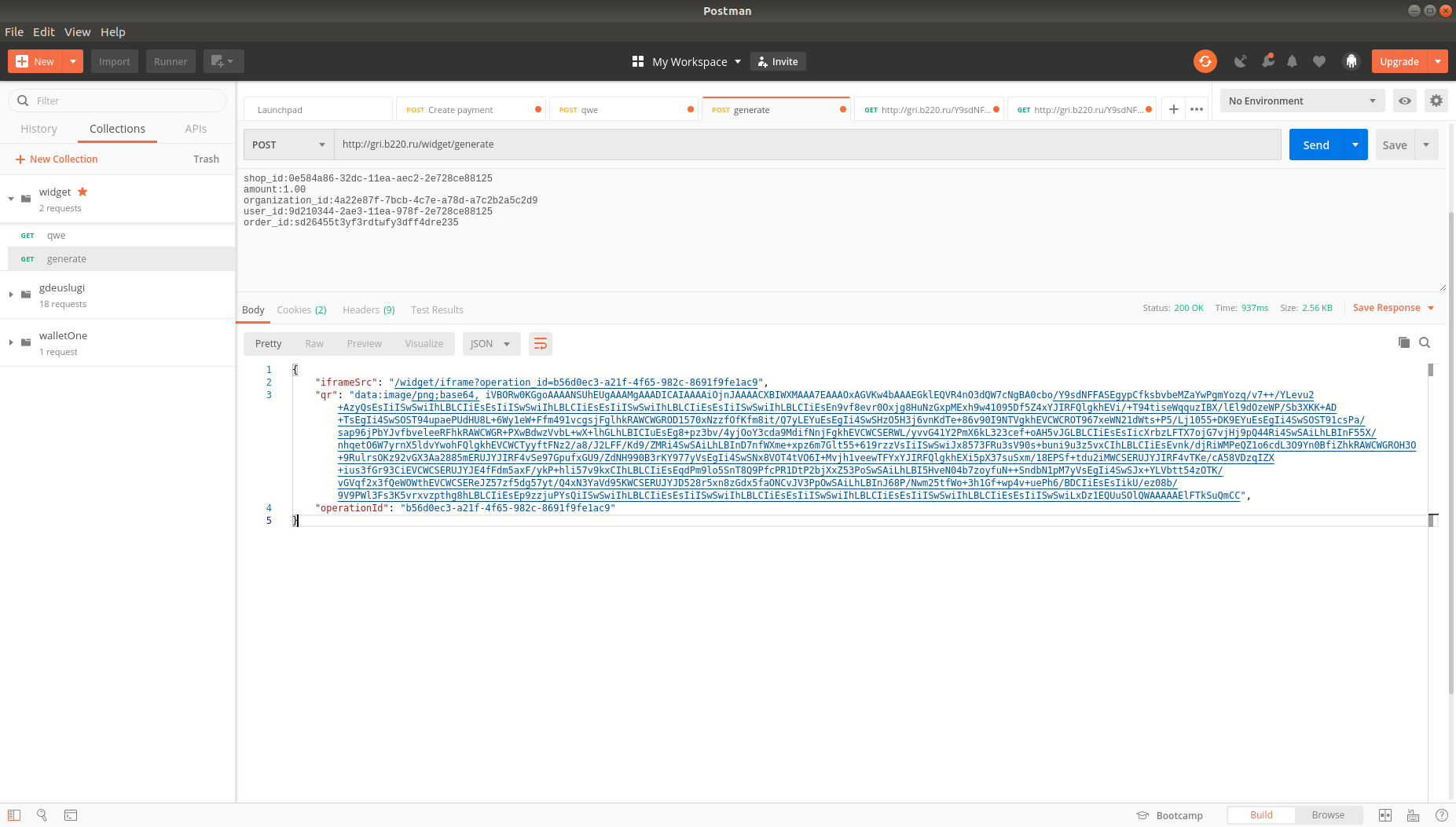1456x827 pixels.
Task: Open tab options three-dots menu
Action: tap(1197, 109)
